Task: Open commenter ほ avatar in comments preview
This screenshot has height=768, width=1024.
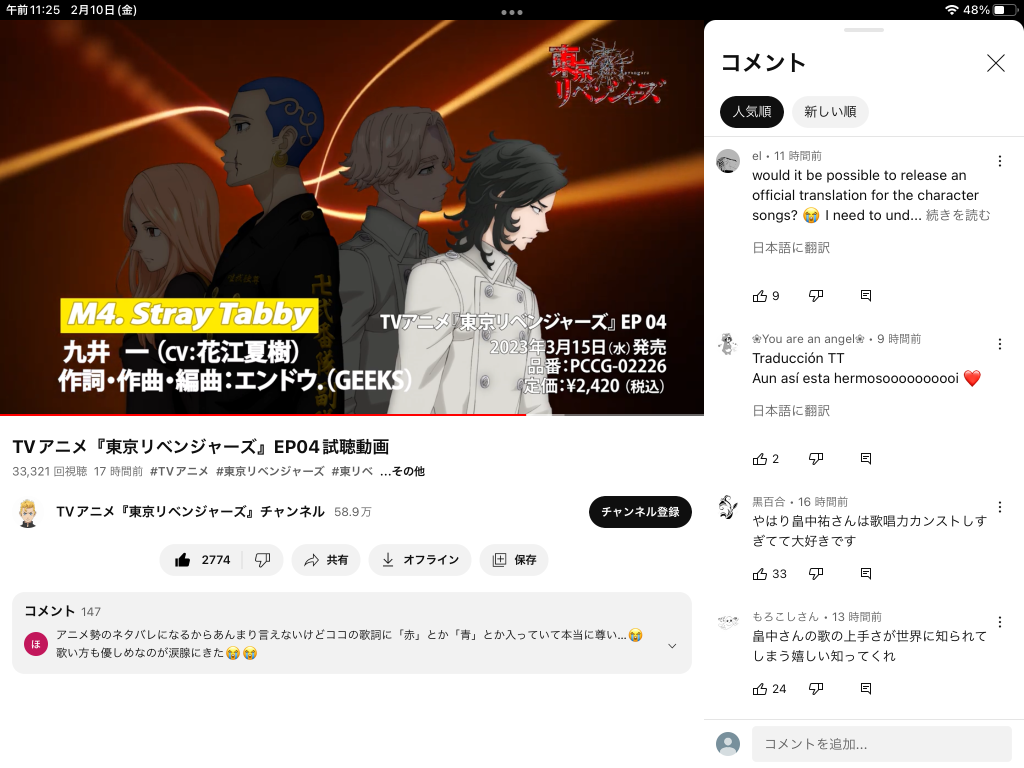Action: tap(36, 644)
